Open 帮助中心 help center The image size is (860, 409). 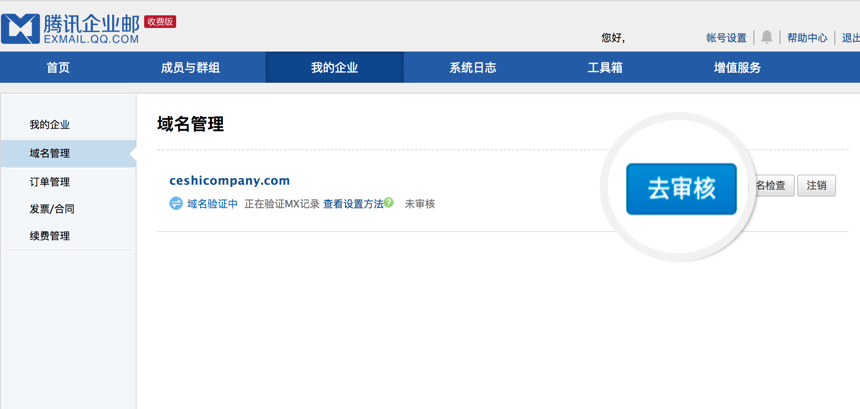[807, 38]
